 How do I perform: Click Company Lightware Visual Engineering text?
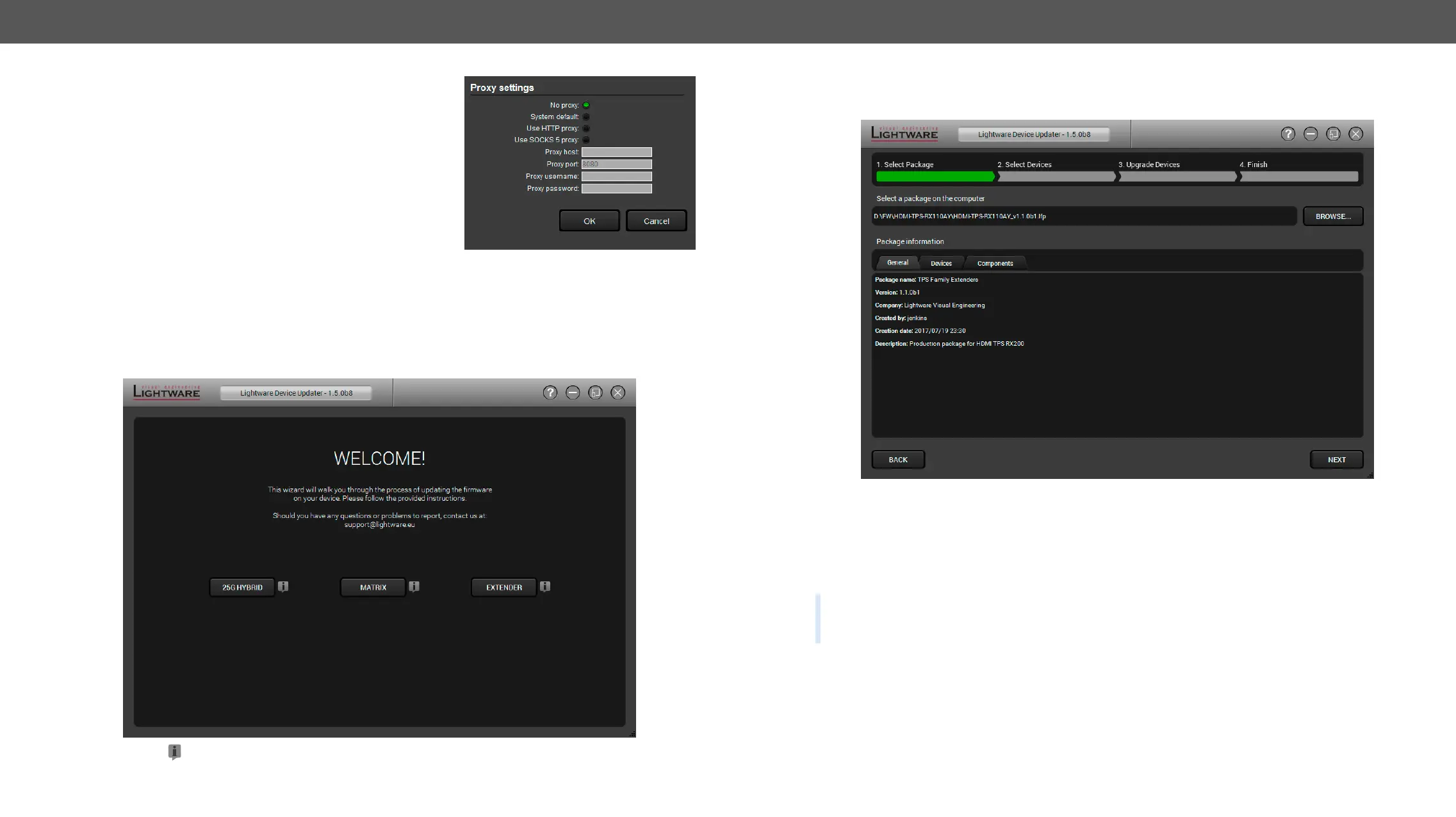[930, 305]
